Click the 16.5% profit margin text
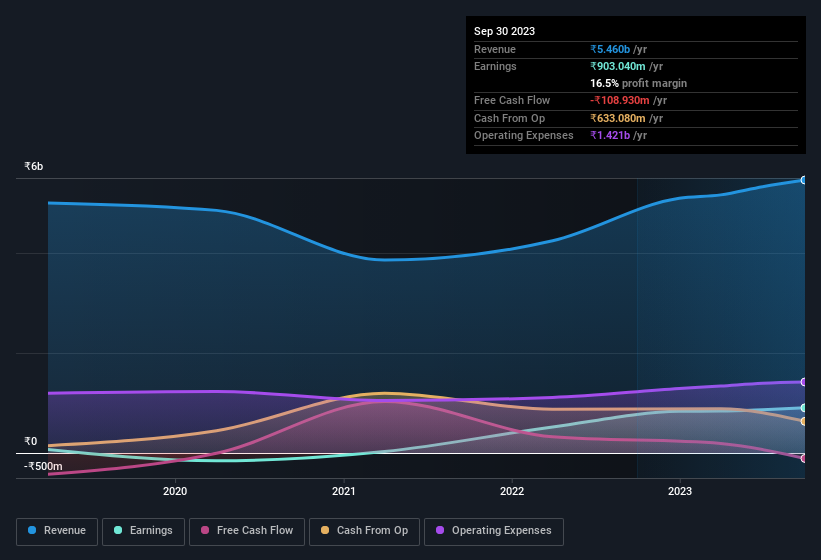Viewport: 821px width, 560px height. click(638, 83)
